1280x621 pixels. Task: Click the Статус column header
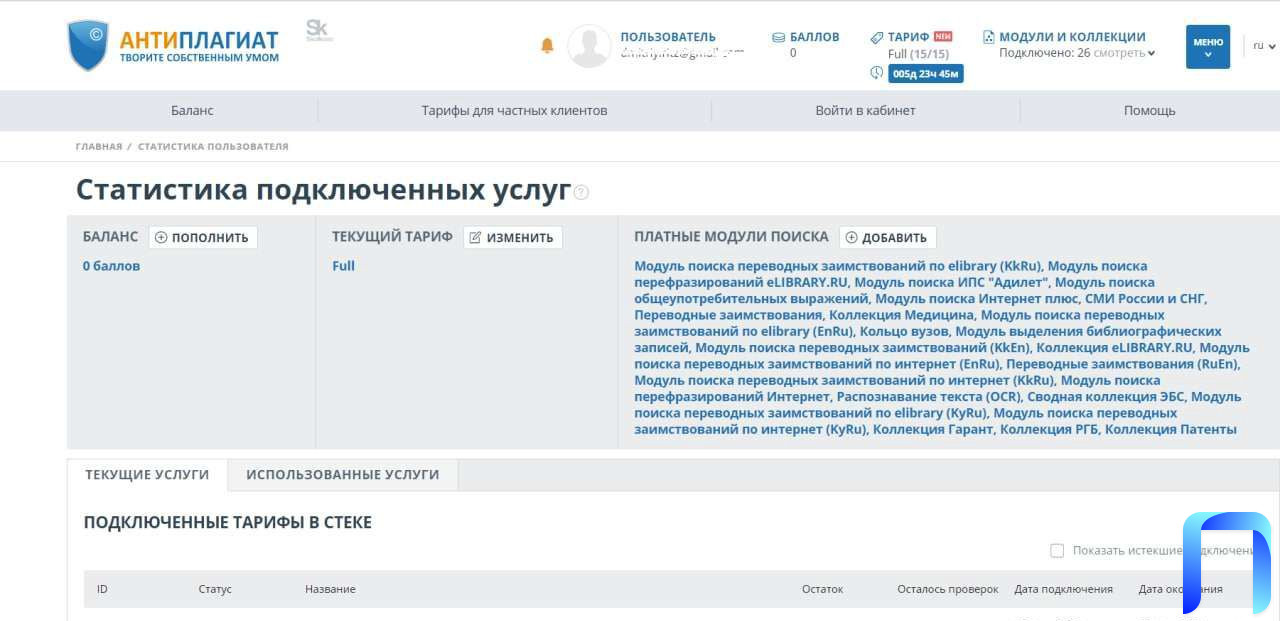pos(215,589)
